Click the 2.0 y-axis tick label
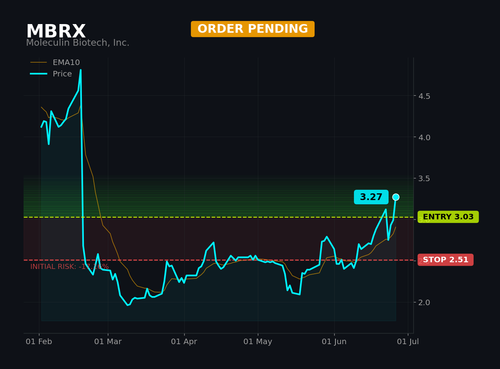This screenshot has height=369, width=500. click(x=424, y=302)
